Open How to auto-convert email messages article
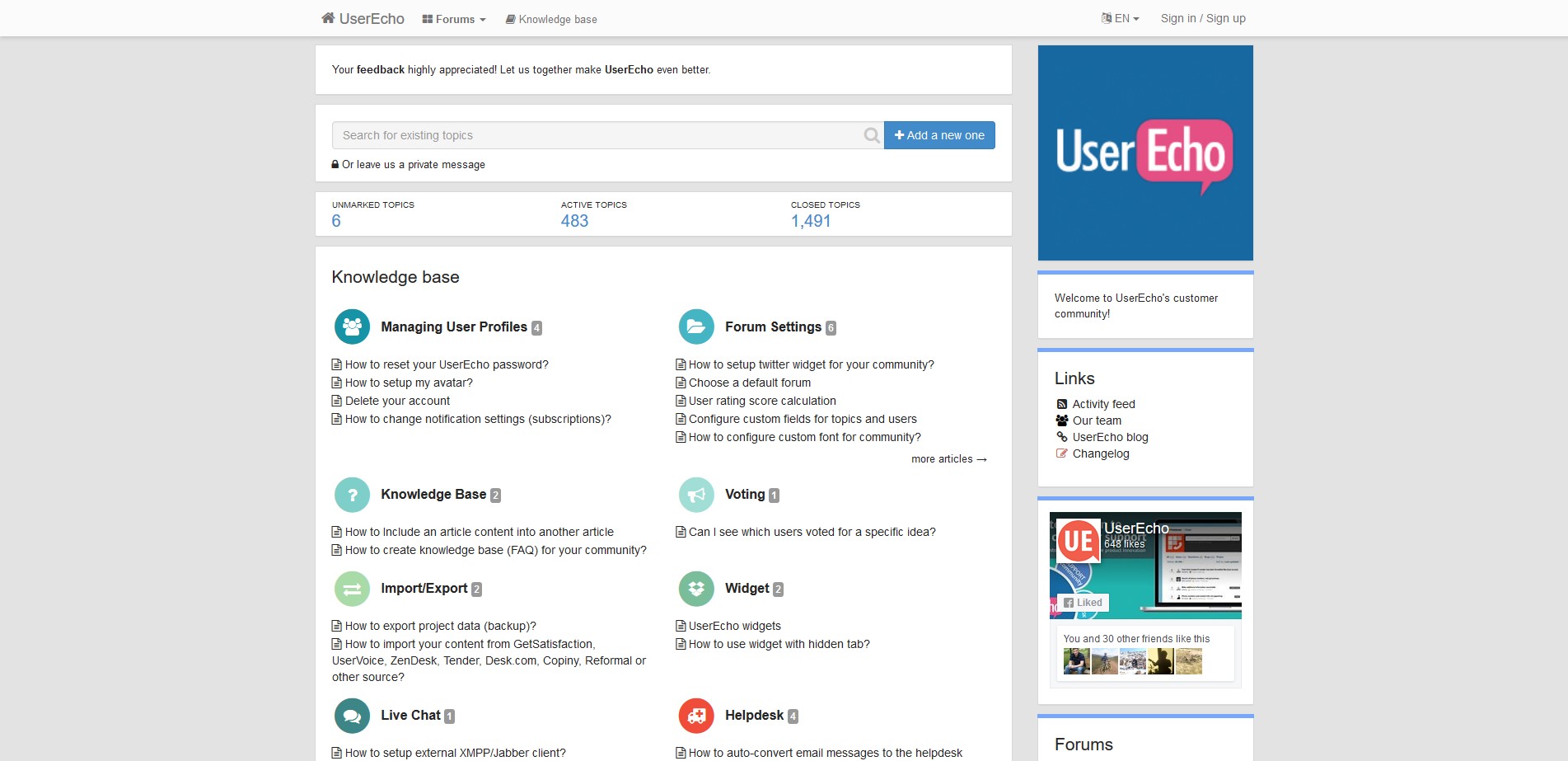 click(x=826, y=753)
